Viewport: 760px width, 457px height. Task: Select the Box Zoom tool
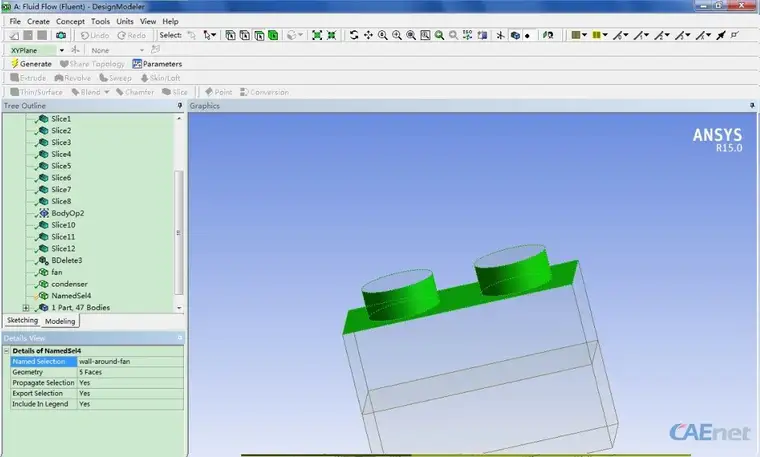tap(397, 35)
